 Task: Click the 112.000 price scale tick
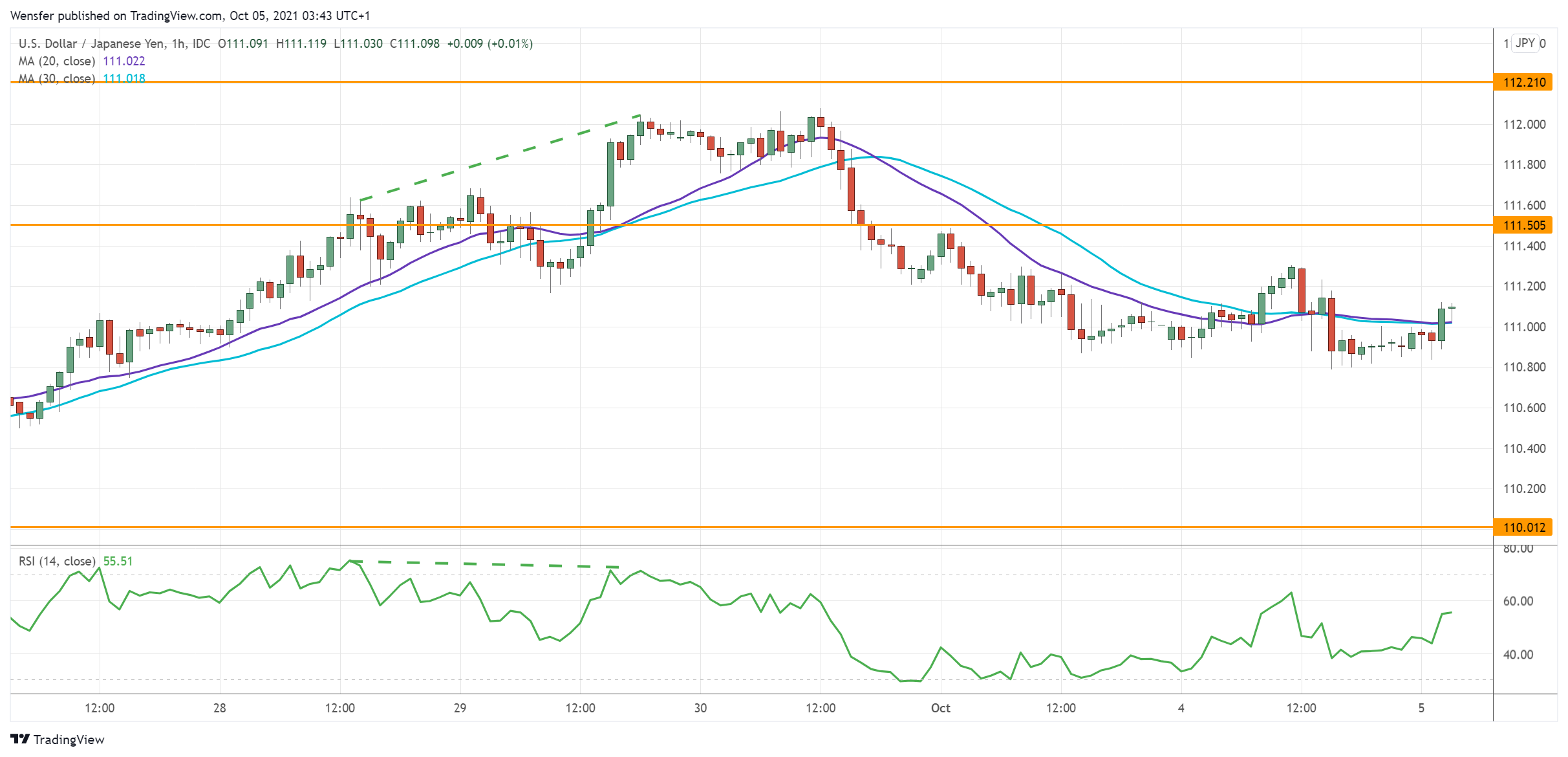click(1524, 125)
